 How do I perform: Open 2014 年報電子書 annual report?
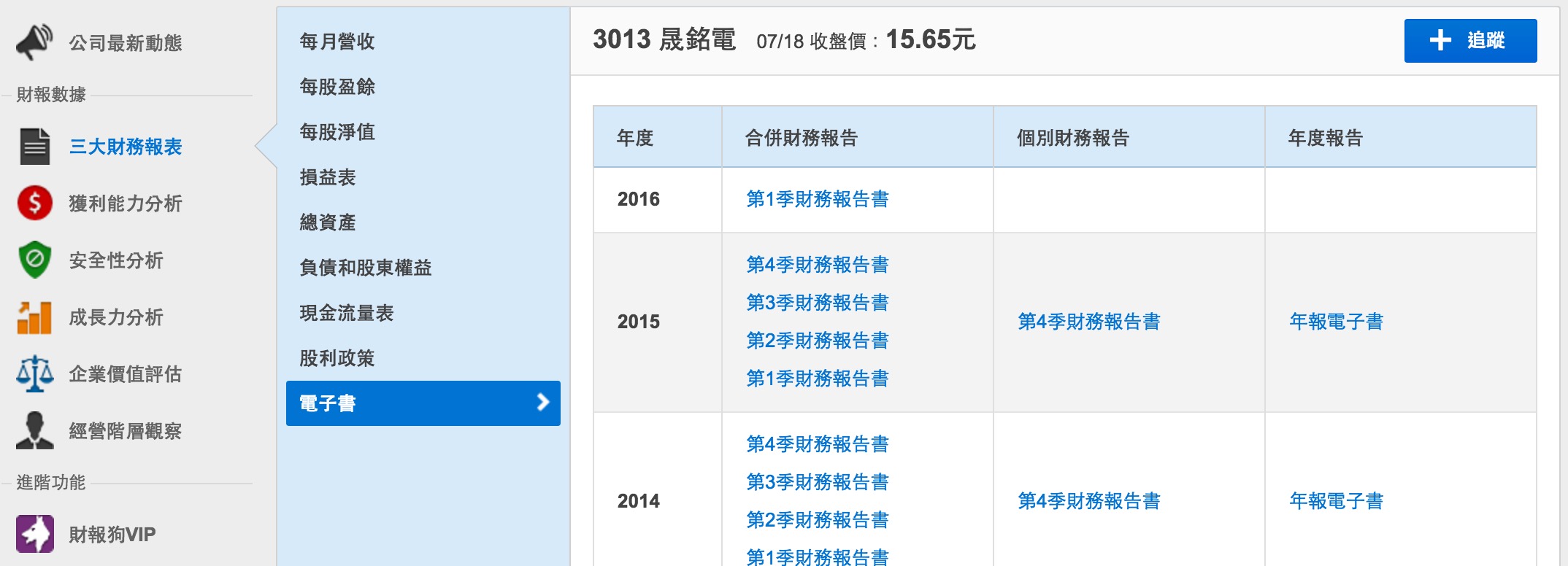pos(1337,501)
